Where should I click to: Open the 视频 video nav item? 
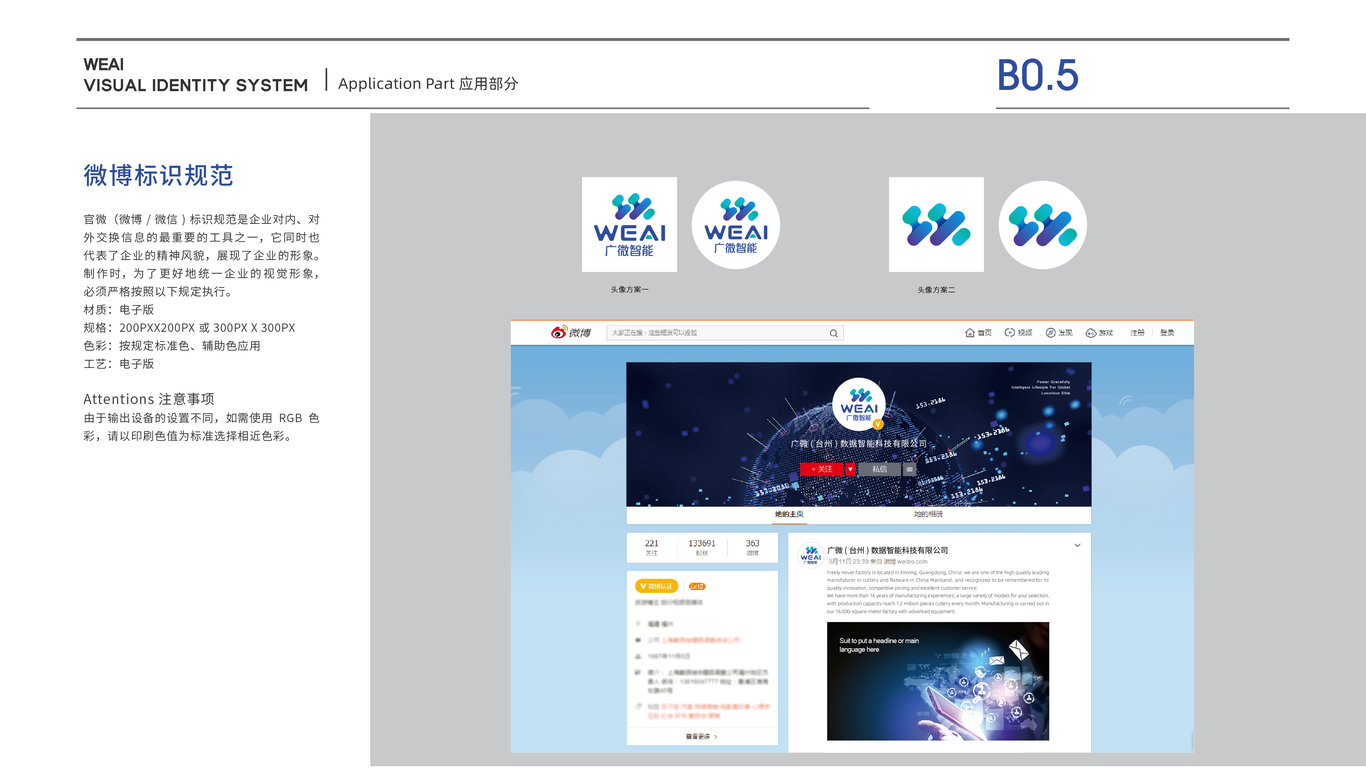[1018, 333]
